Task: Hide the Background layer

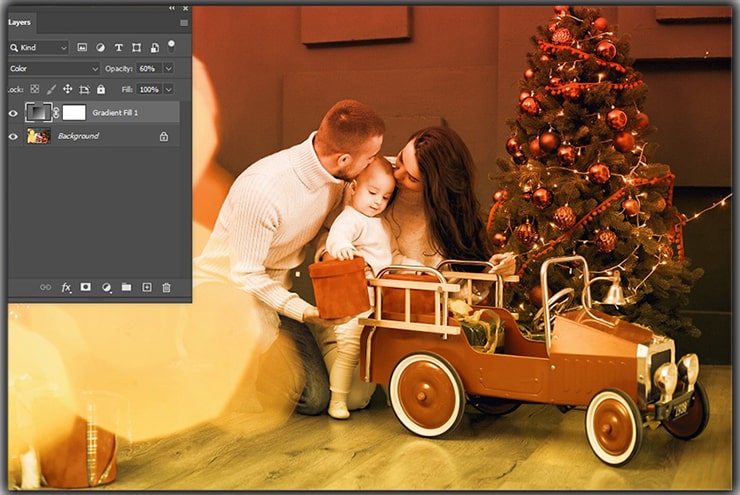Action: coord(13,136)
